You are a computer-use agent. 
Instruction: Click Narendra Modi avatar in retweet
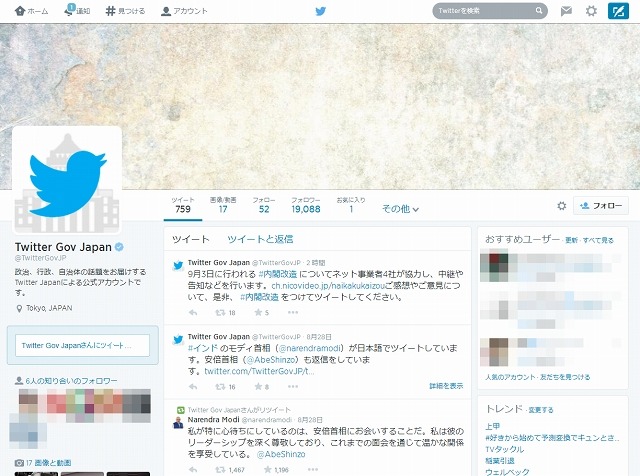click(178, 423)
